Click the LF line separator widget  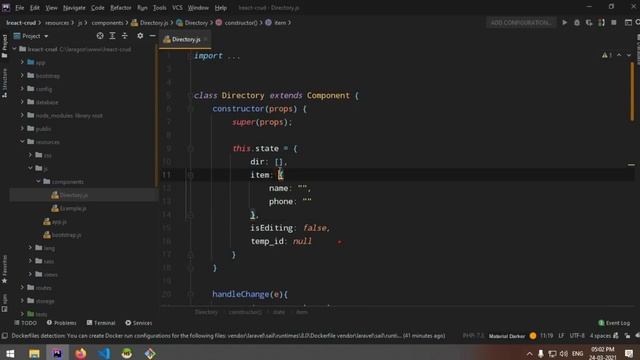point(561,336)
